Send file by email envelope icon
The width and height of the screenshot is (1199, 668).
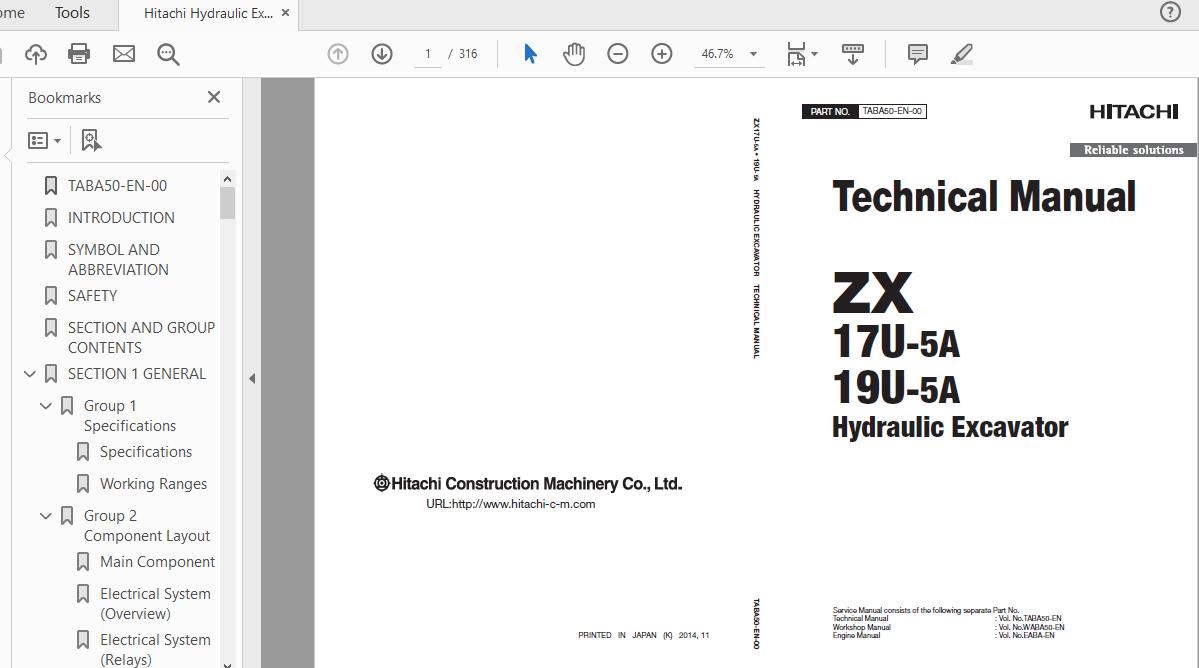(x=124, y=54)
